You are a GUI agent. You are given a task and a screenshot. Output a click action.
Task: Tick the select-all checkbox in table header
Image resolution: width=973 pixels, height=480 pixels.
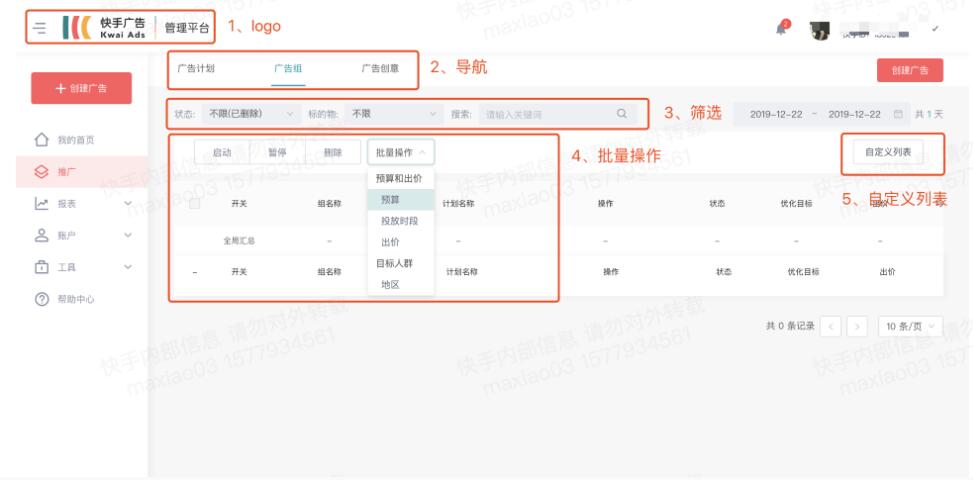tap(195, 203)
